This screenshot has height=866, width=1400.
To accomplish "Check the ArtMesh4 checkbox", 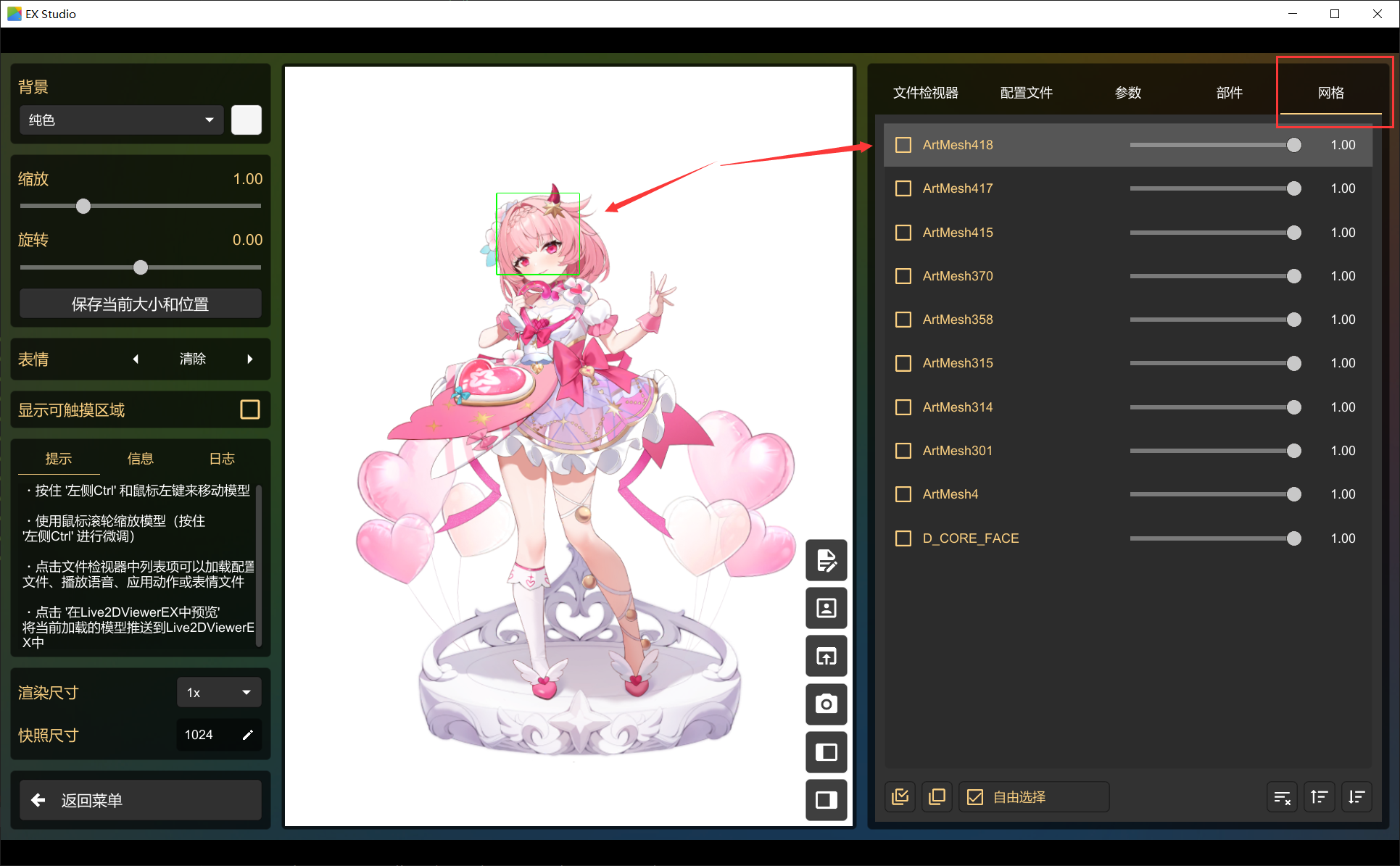I will pos(903,494).
